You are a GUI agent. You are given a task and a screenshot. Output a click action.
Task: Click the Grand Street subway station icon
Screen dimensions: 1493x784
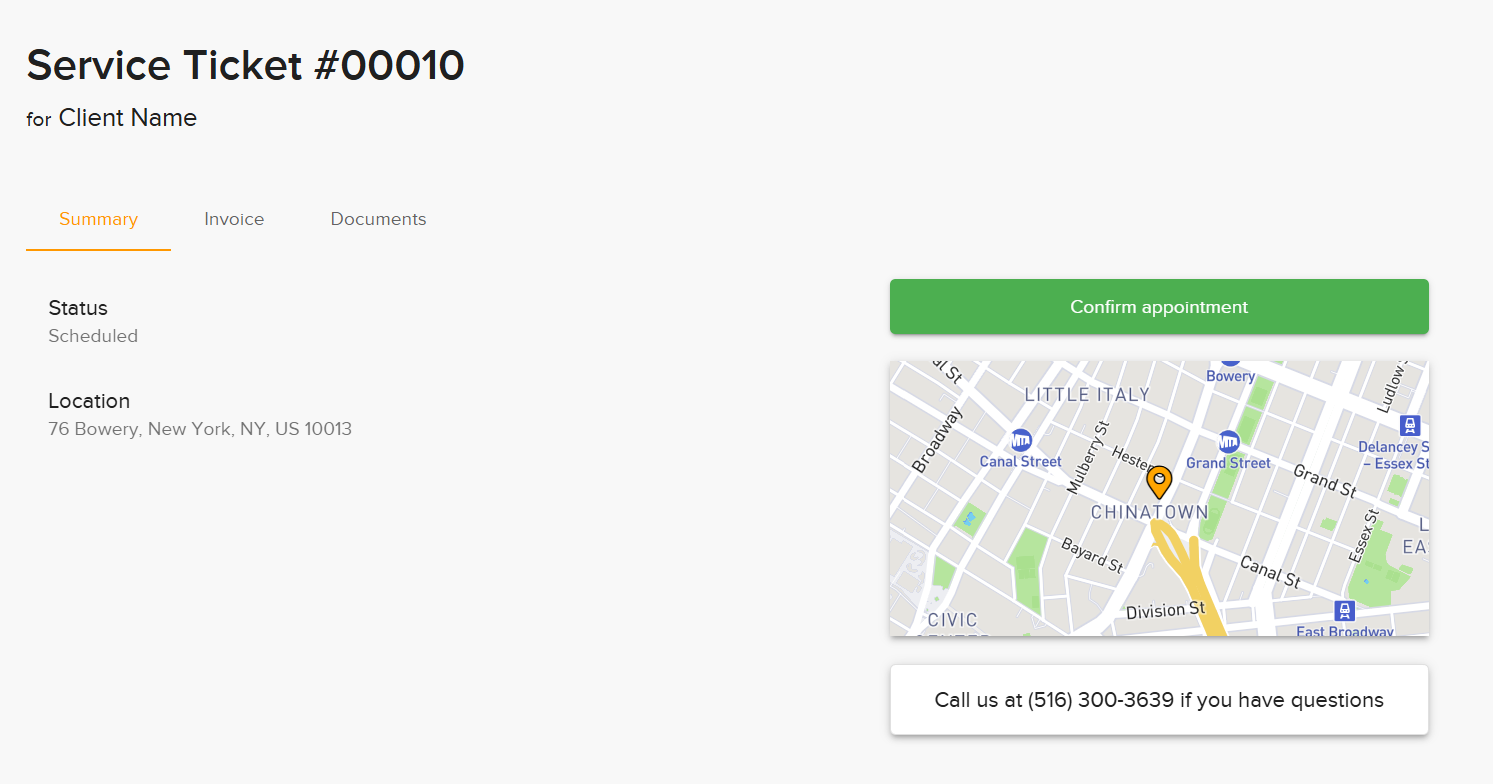tap(1228, 441)
